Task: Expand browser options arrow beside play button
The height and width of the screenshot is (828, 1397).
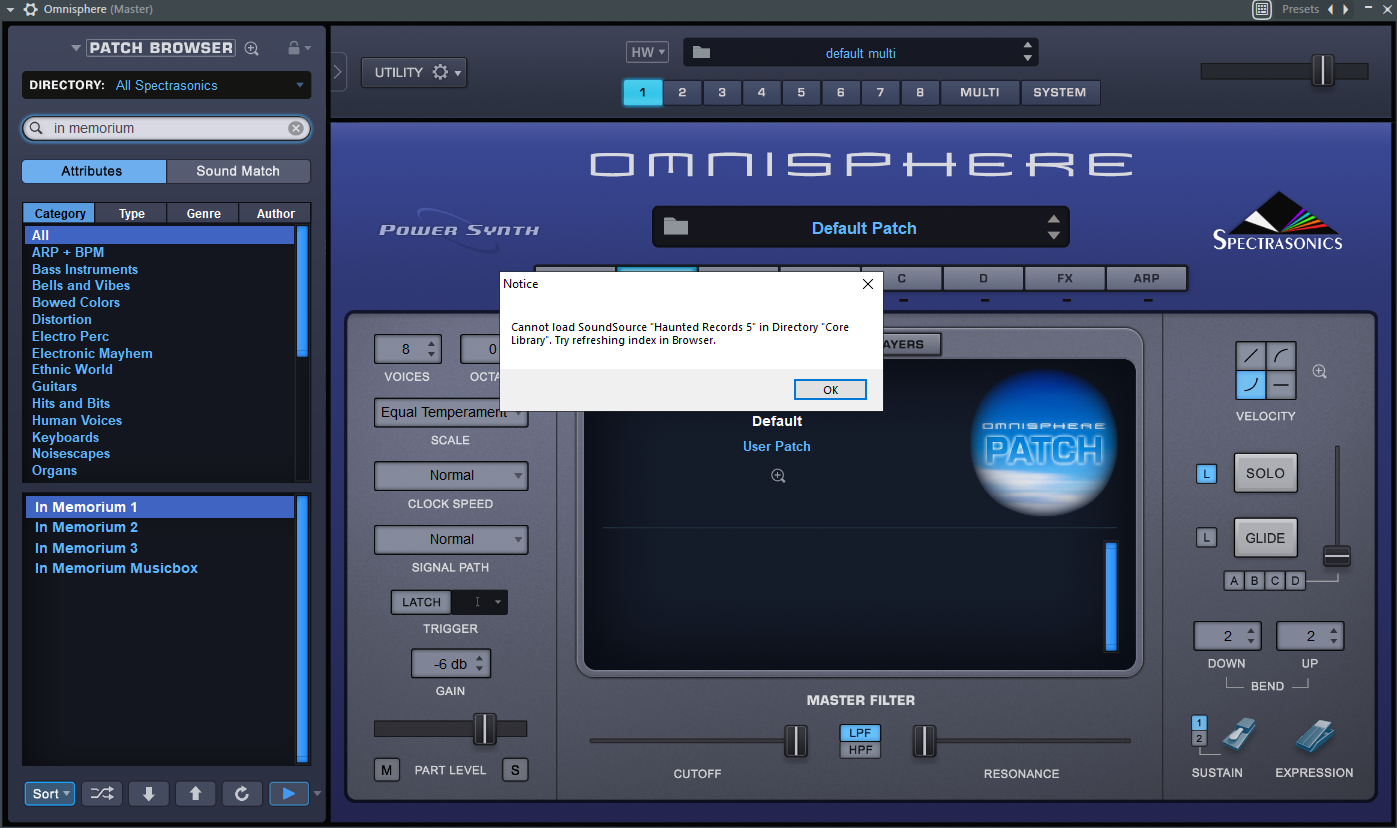Action: 318,794
